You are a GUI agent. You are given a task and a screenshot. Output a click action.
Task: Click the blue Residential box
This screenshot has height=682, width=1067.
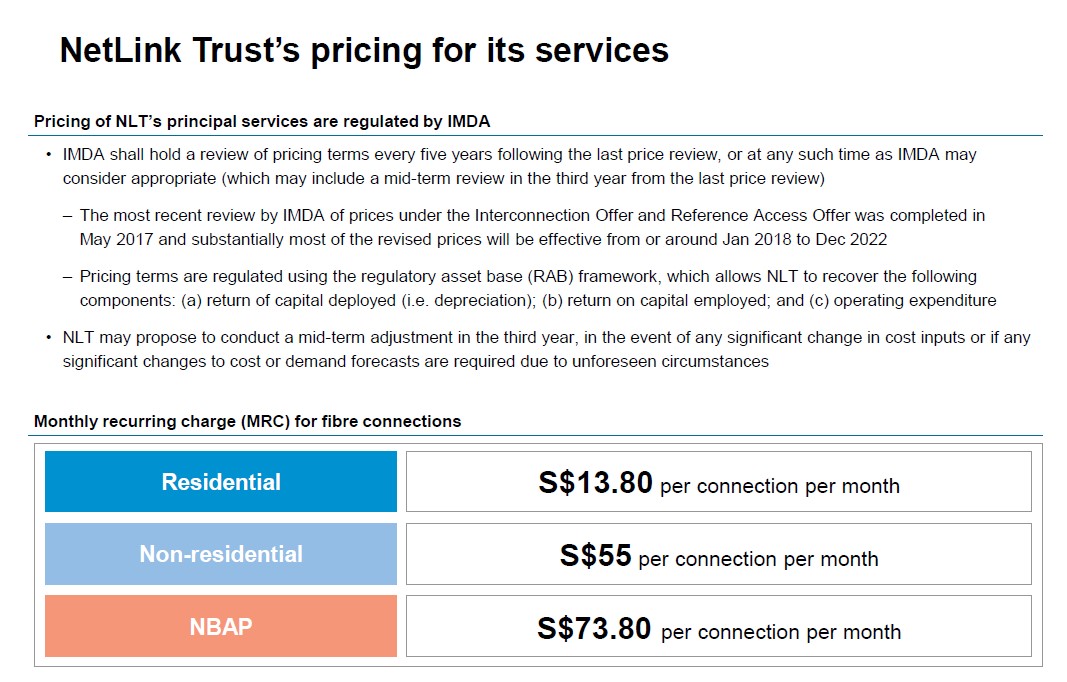tap(221, 482)
